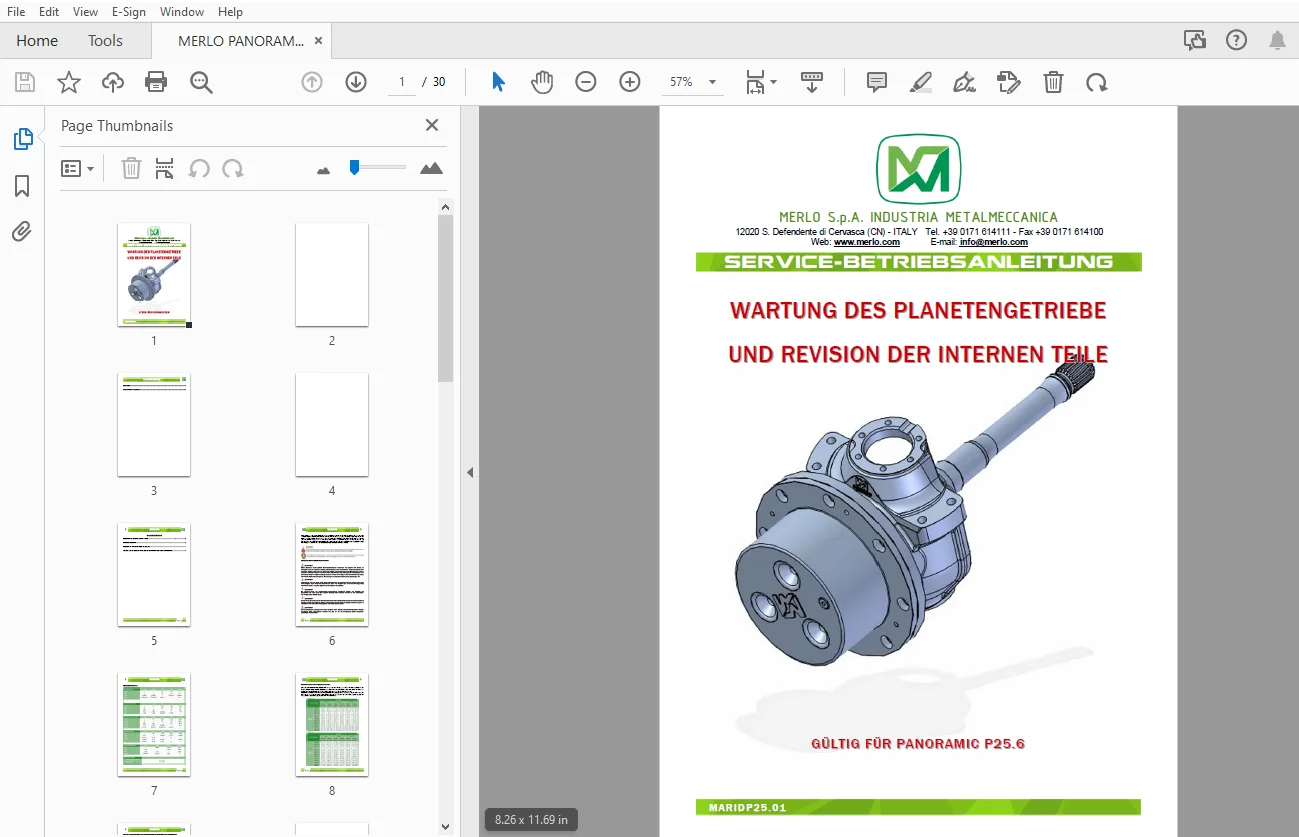
Task: Open the Bookmarks pane
Action: point(22,186)
